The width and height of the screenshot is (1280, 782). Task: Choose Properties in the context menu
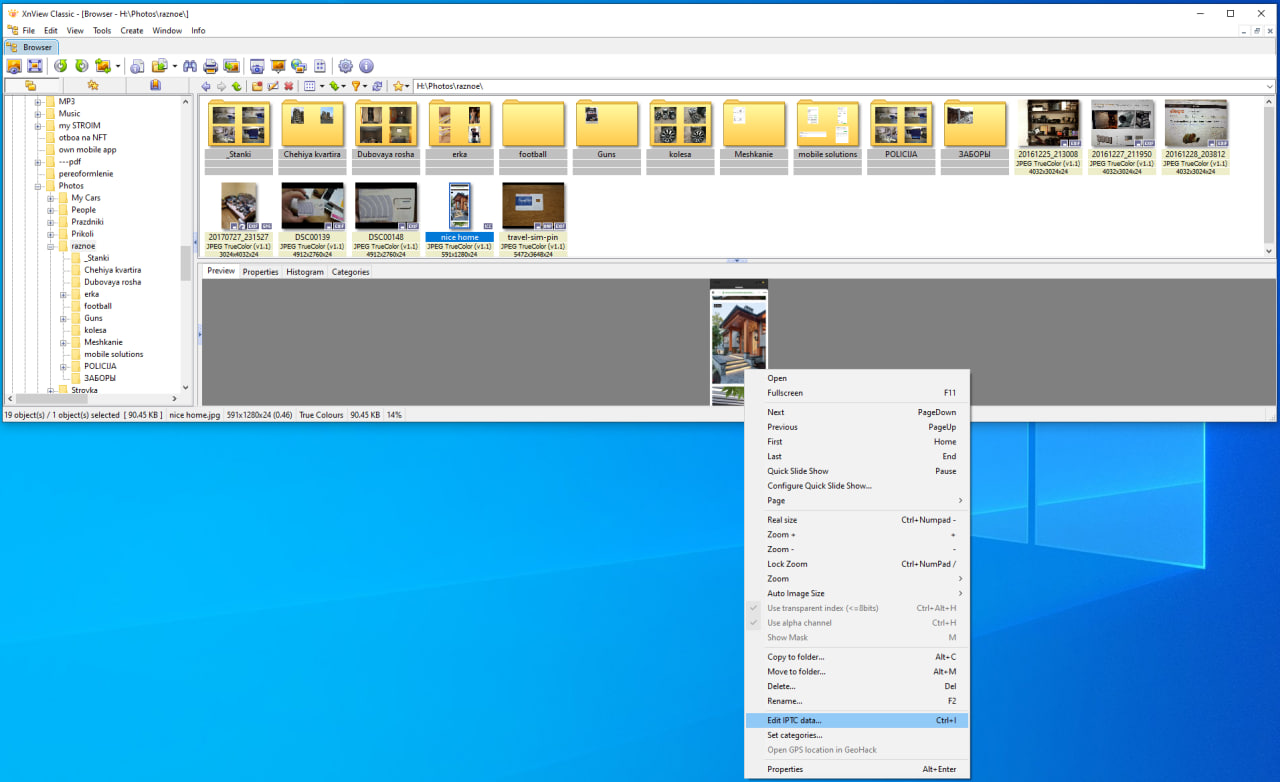(857, 769)
